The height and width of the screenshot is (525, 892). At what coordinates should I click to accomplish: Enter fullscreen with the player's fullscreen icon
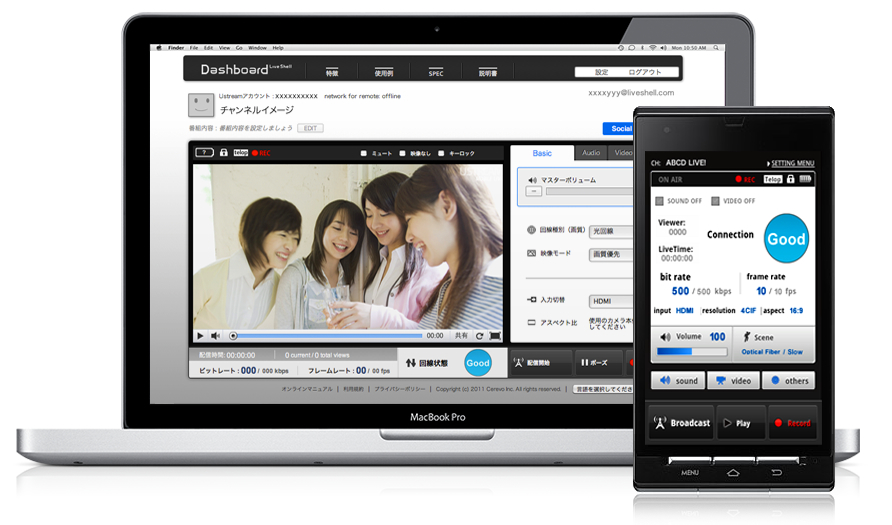(x=495, y=336)
